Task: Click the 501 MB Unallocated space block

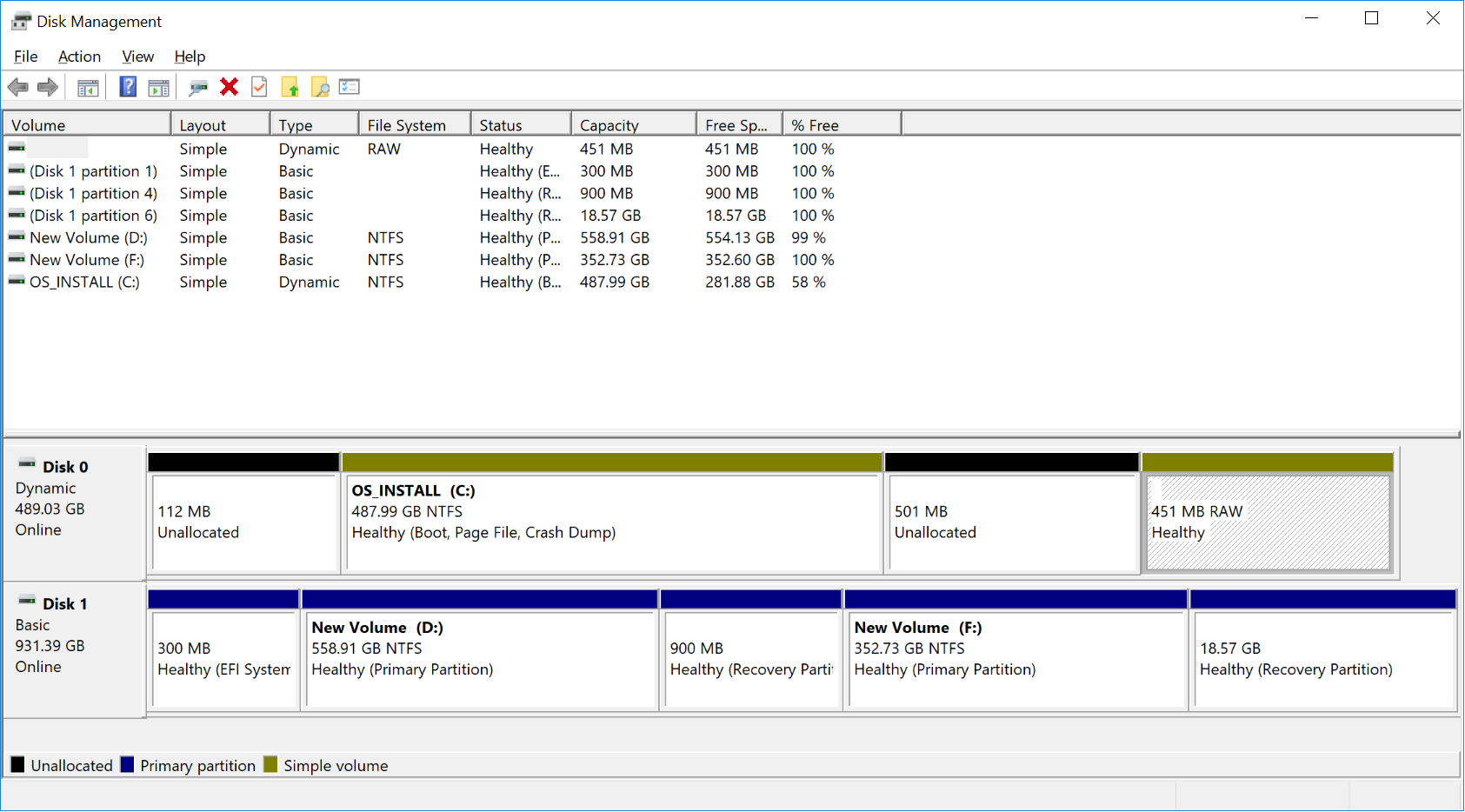Action: coord(1012,522)
